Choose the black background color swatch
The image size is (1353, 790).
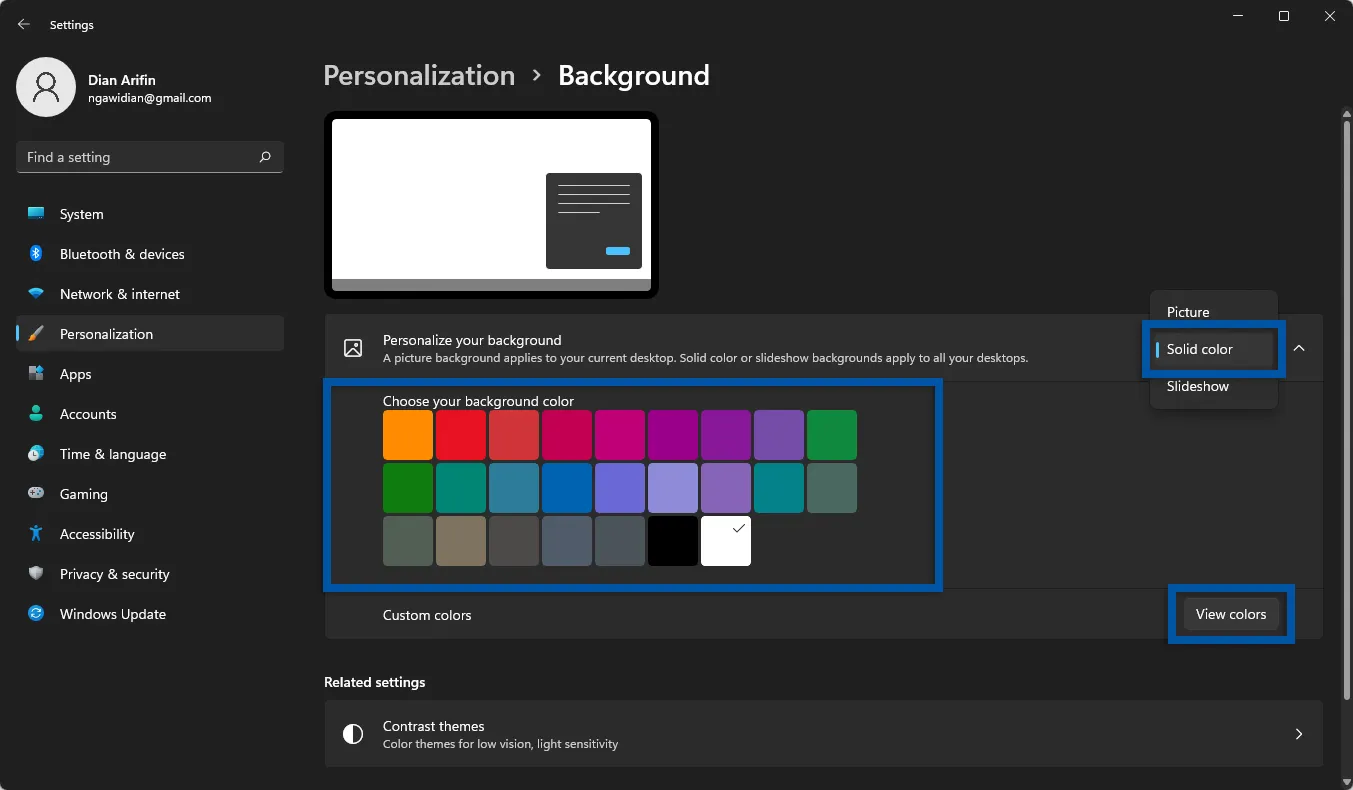[673, 541]
